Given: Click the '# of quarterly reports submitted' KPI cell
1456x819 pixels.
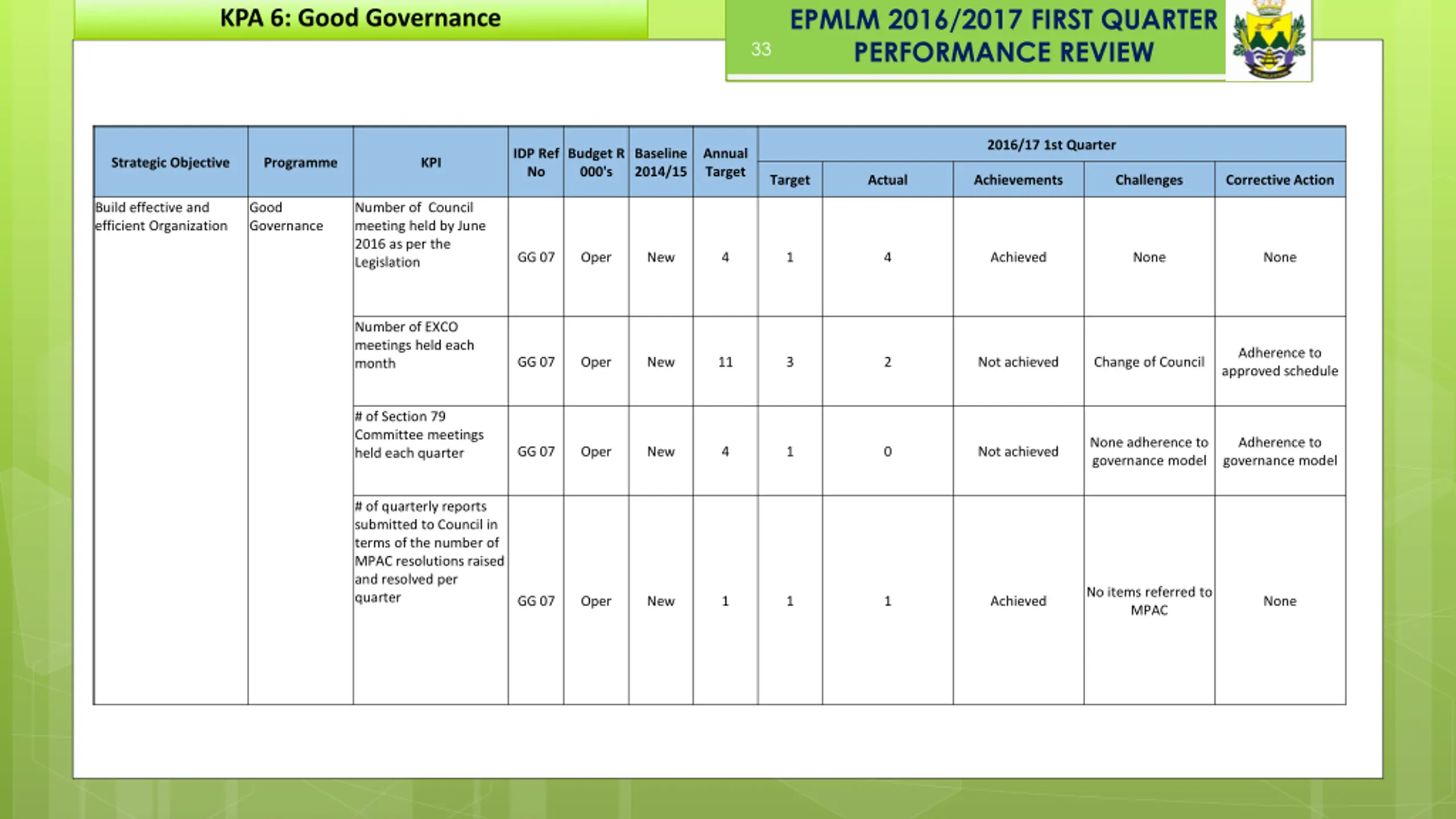Looking at the screenshot, I should click(431, 600).
